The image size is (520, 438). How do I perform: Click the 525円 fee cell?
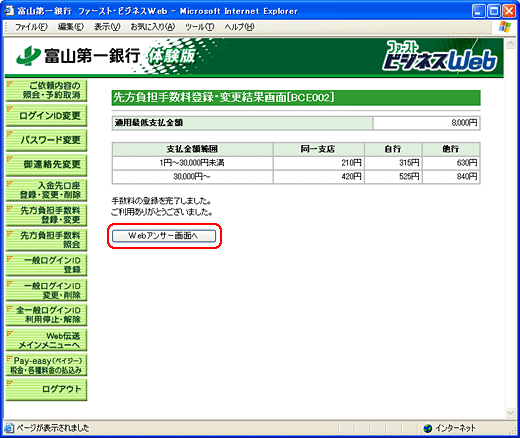(x=393, y=177)
